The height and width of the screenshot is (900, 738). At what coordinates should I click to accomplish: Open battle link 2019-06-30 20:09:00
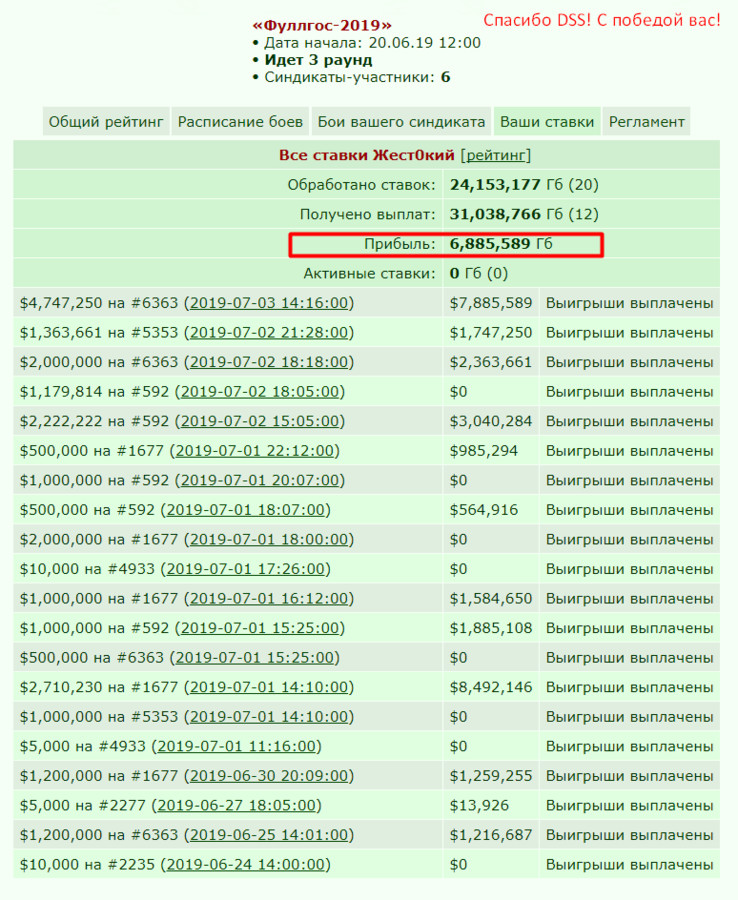coord(269,776)
